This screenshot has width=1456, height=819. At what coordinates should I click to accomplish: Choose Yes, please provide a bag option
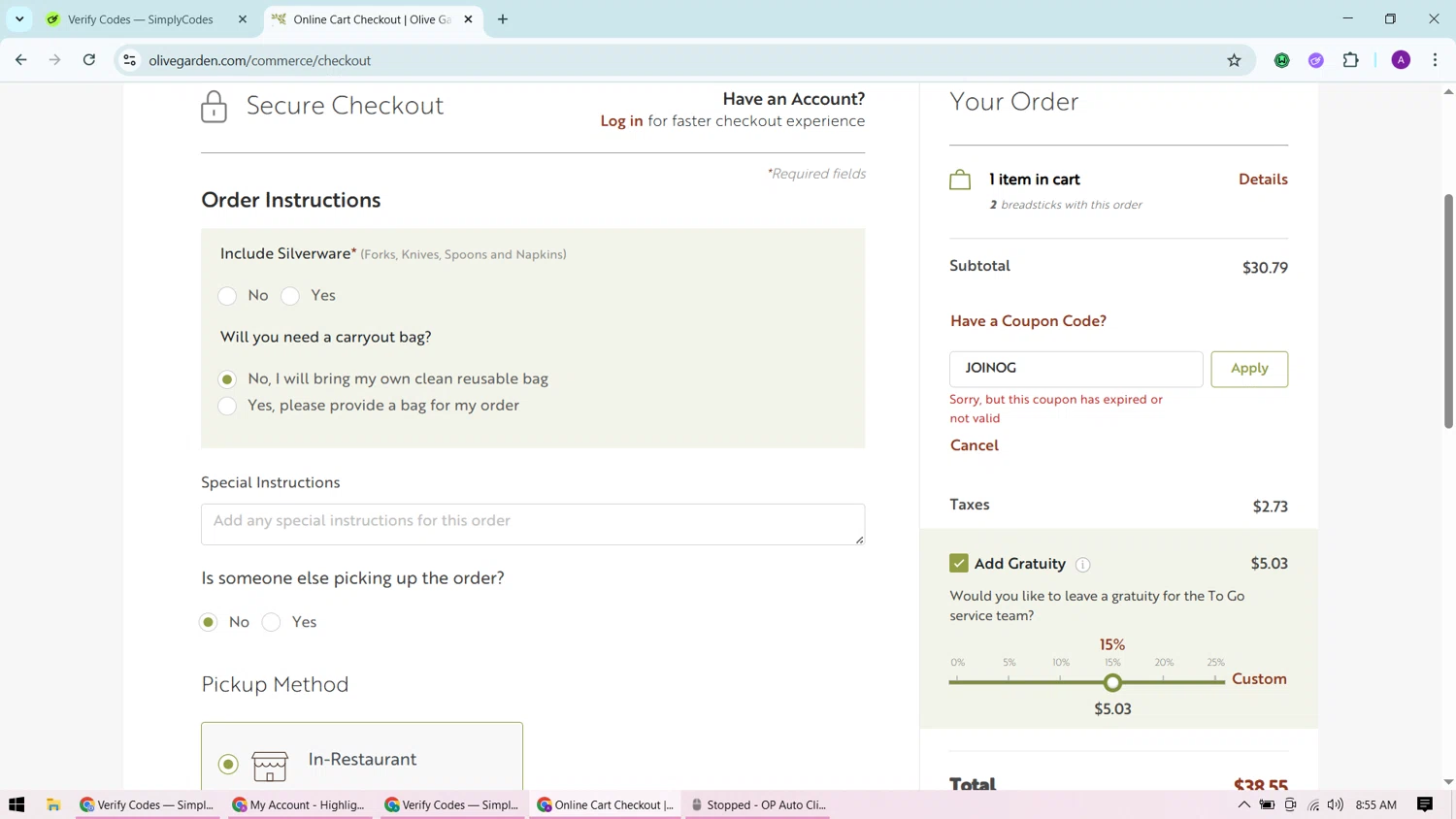point(227,406)
